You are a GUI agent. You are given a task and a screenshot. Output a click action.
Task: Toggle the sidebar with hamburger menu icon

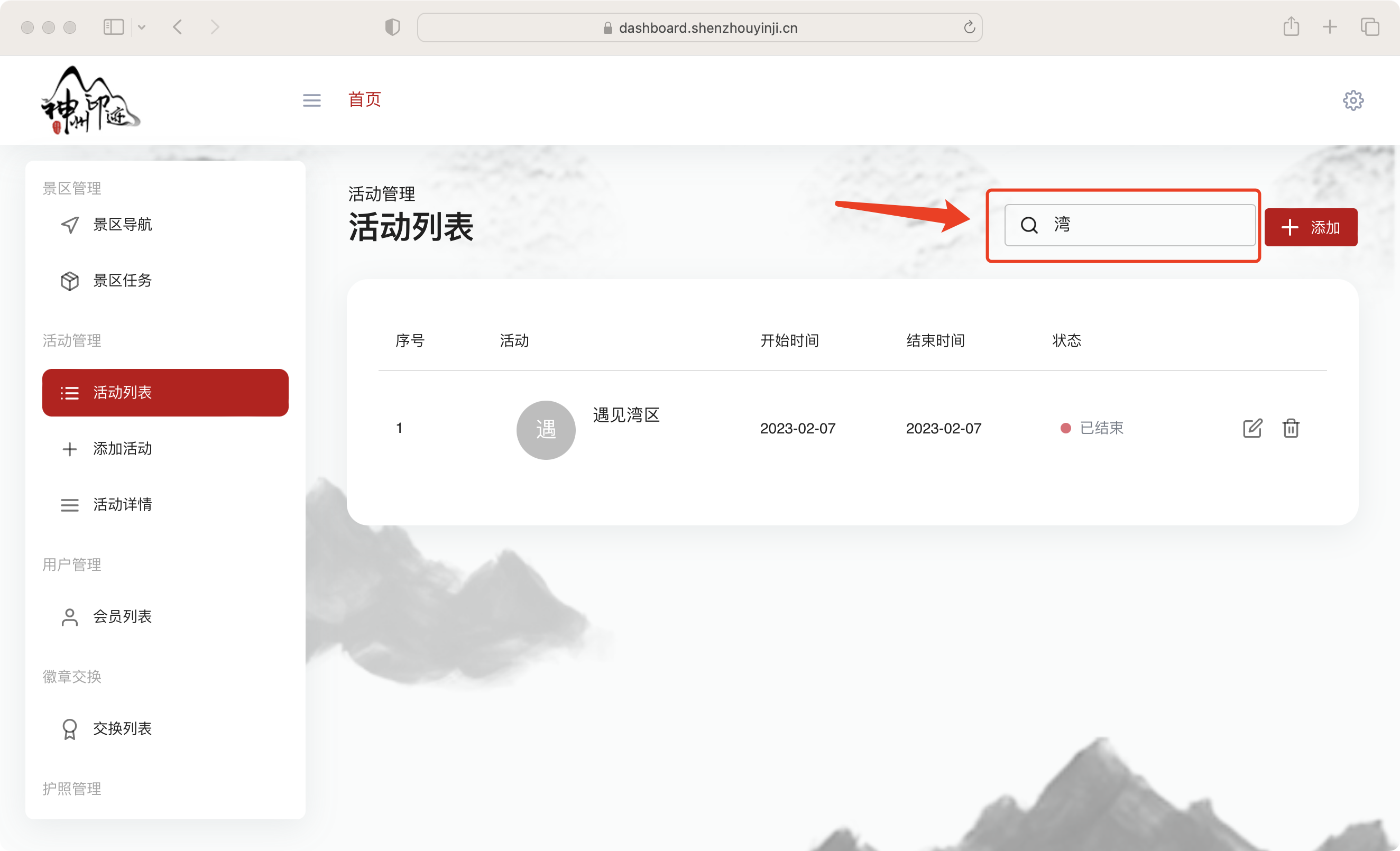tap(311, 100)
